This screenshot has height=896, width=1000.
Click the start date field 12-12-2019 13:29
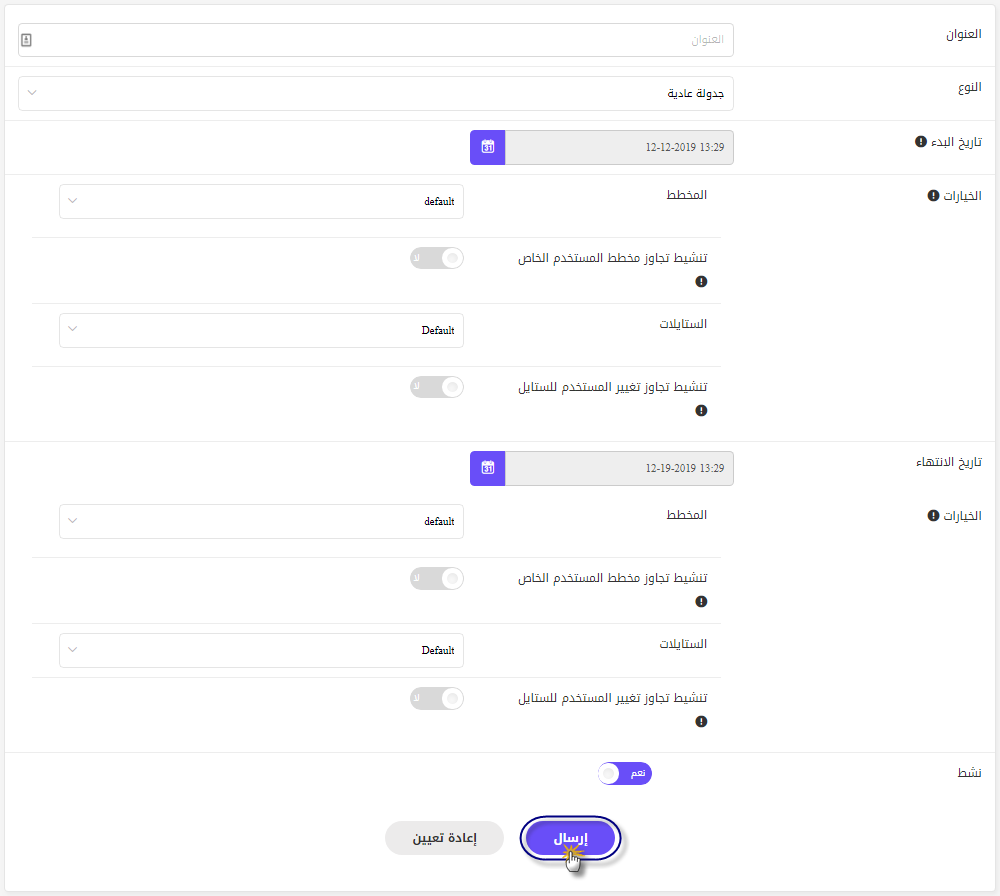click(619, 147)
